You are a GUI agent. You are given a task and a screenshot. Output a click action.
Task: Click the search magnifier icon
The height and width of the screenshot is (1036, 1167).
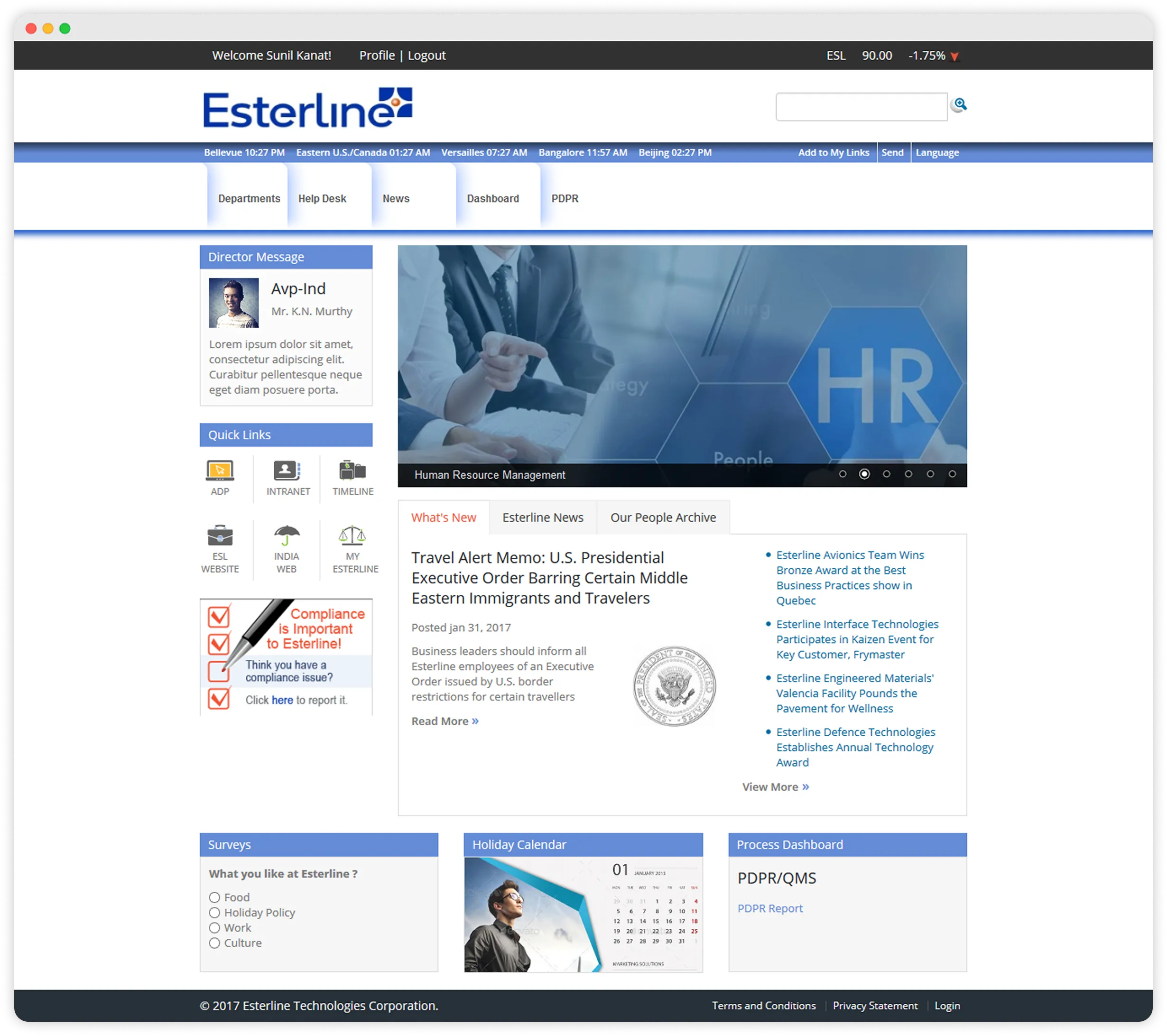960,104
